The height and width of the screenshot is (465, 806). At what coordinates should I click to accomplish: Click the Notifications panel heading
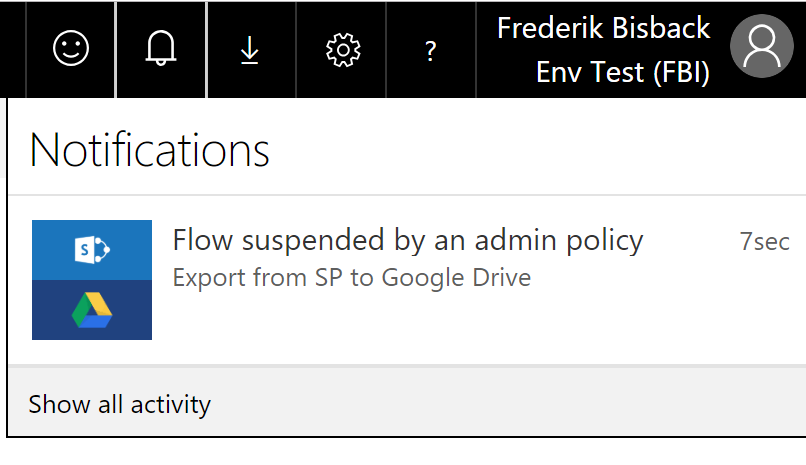pyautogui.click(x=150, y=150)
